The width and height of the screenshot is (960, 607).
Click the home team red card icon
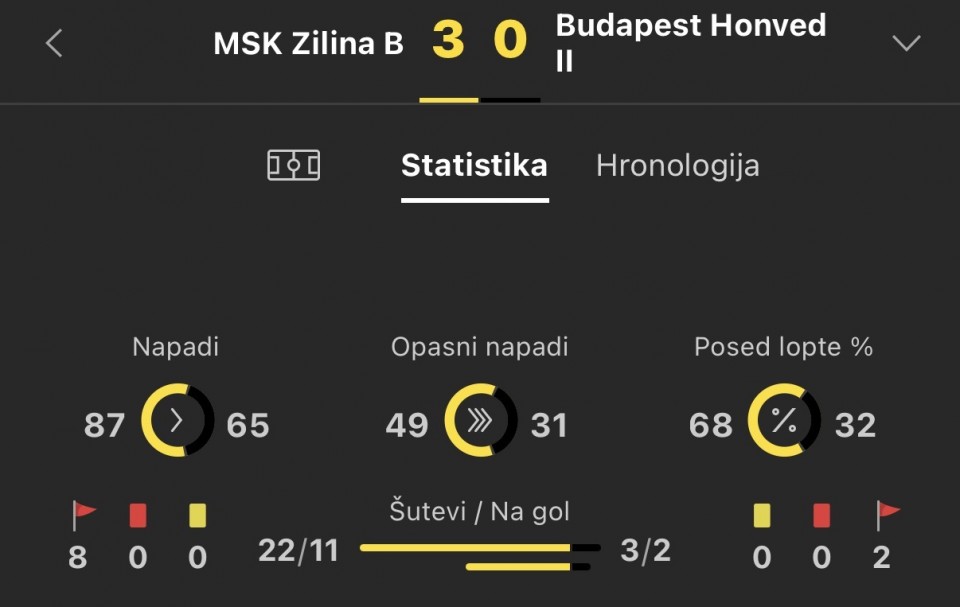138,515
